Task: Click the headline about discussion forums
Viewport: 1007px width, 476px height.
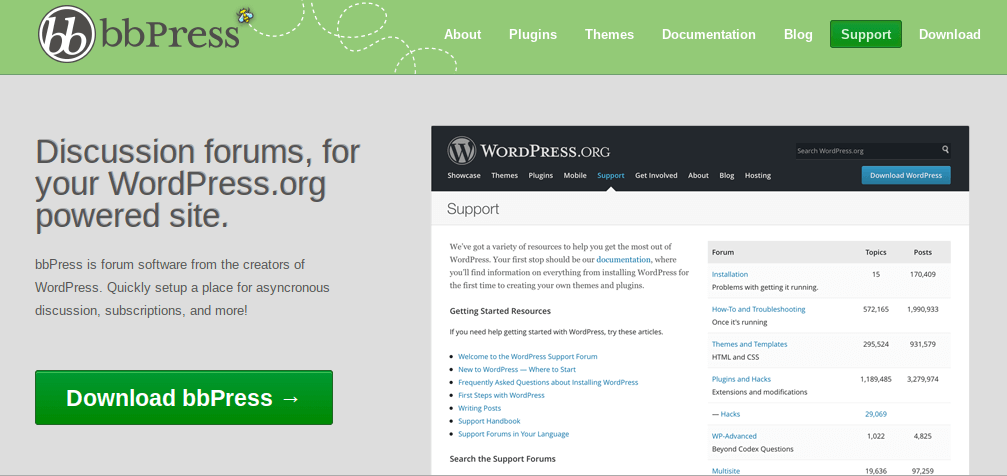Action: coord(198,184)
